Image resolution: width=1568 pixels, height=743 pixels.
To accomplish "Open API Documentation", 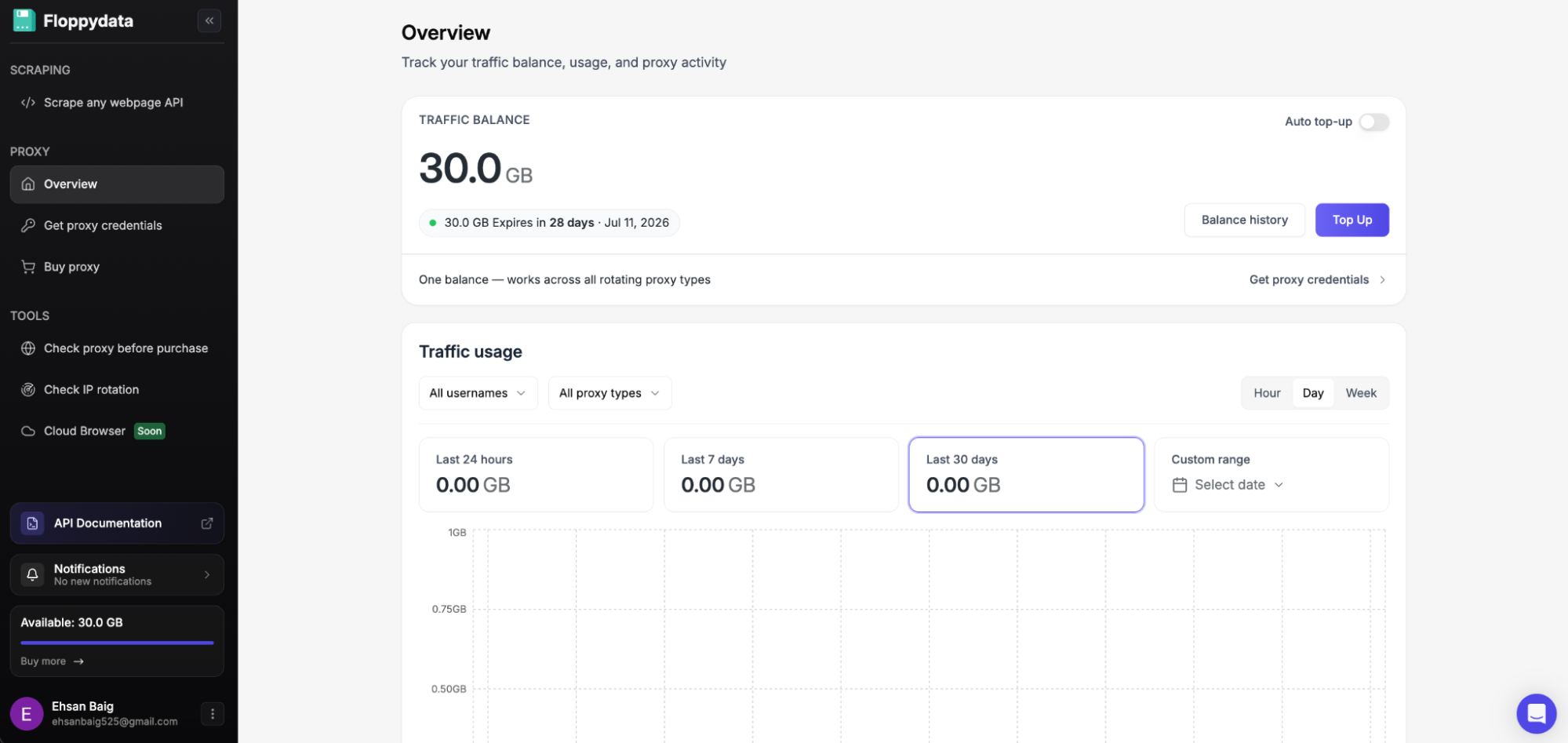I will tap(117, 523).
